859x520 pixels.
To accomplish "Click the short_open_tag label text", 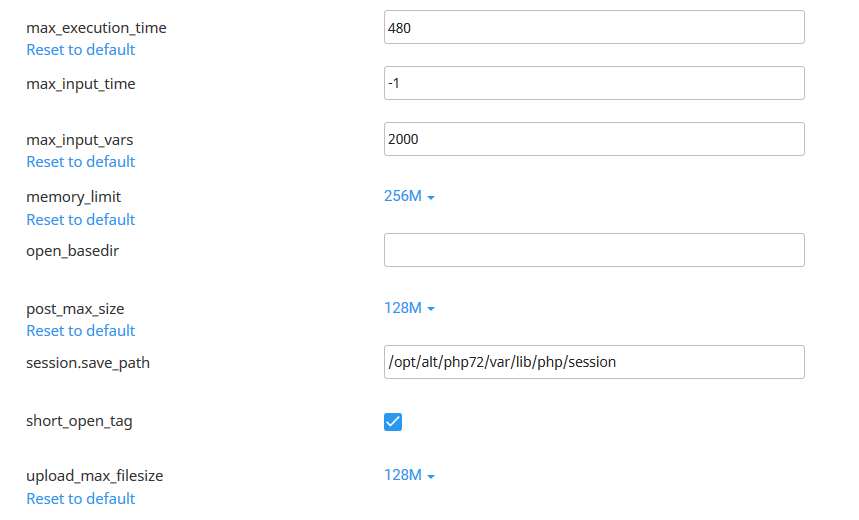I will coord(79,421).
